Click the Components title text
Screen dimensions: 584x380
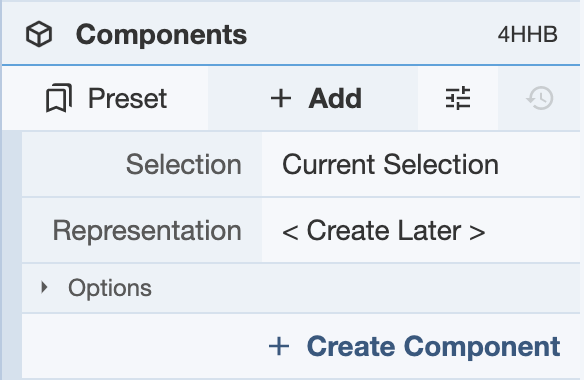coord(161,35)
